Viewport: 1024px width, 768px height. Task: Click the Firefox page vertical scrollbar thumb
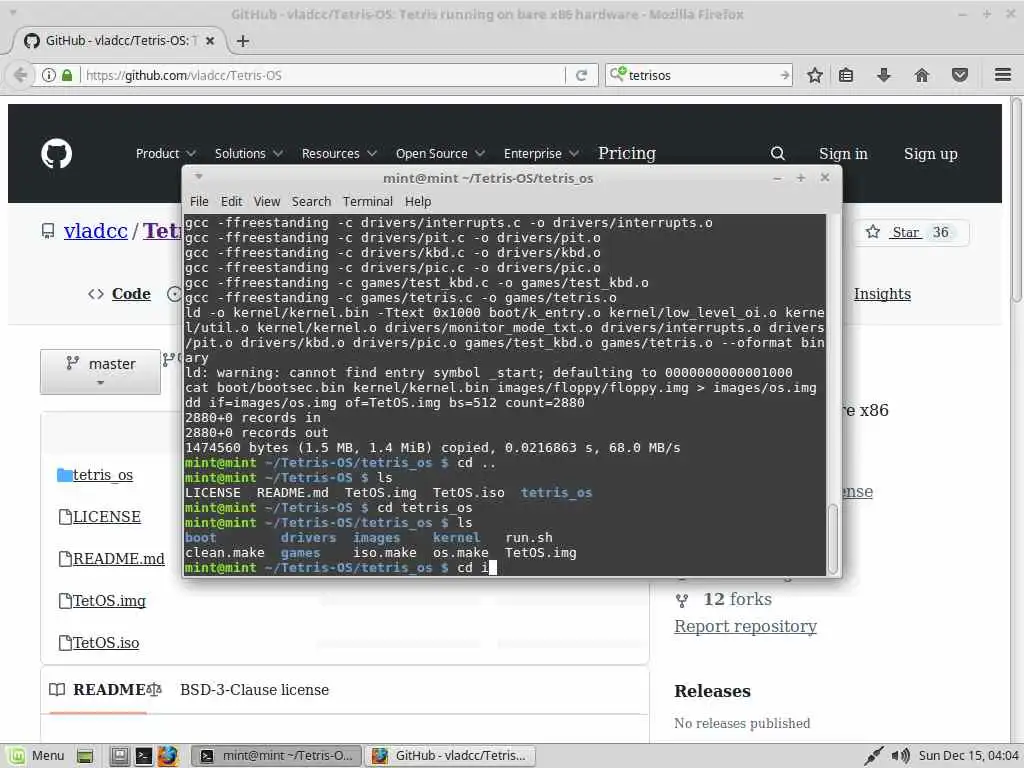(1016, 199)
